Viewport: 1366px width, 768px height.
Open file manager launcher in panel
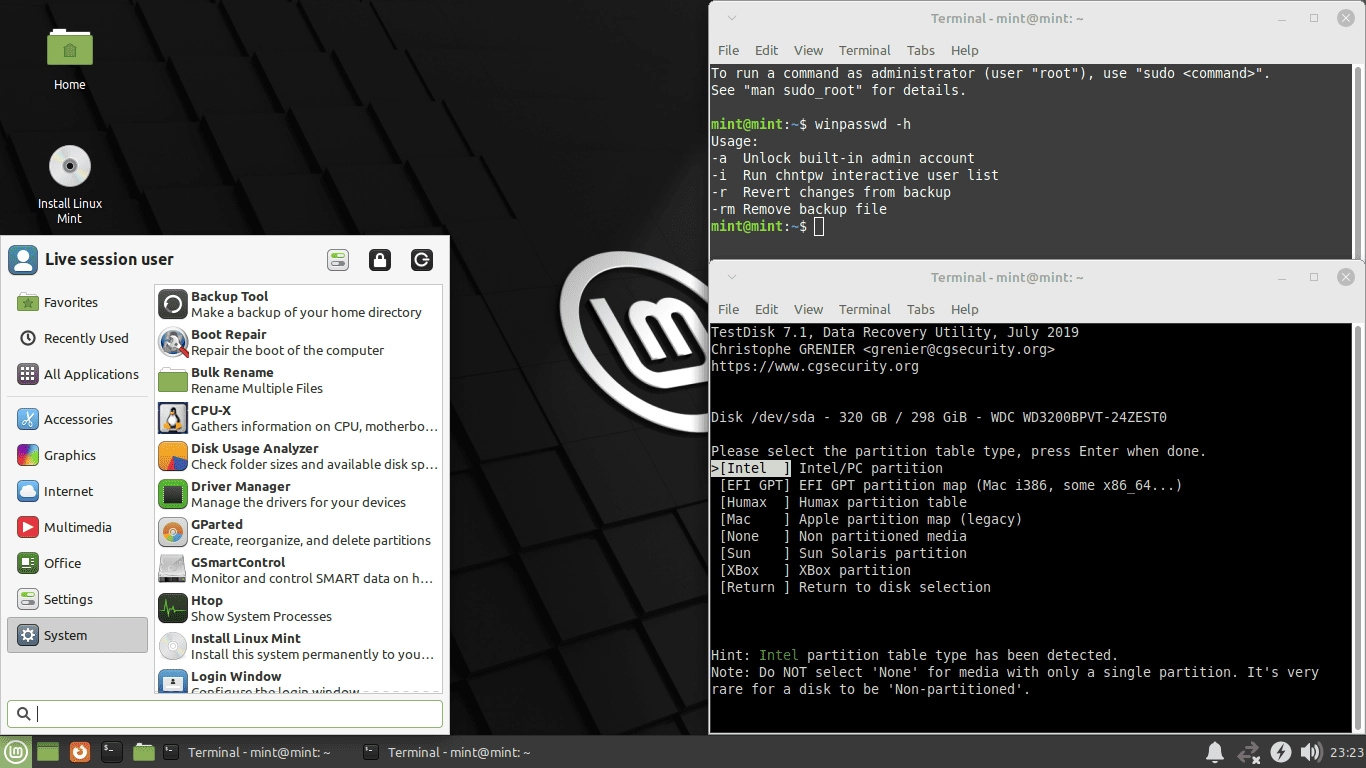coord(144,752)
